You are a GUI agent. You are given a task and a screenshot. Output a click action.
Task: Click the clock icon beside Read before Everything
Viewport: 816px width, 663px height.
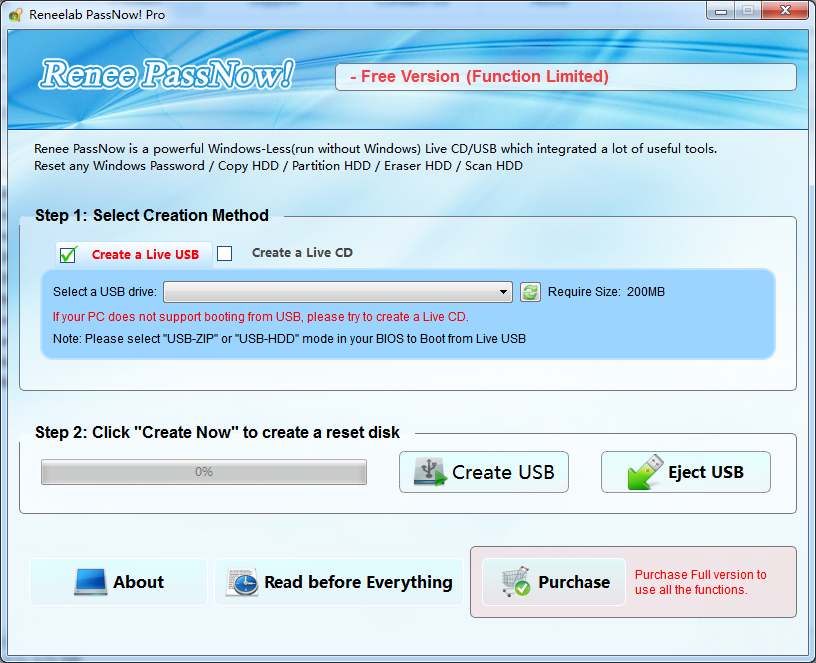pyautogui.click(x=241, y=582)
